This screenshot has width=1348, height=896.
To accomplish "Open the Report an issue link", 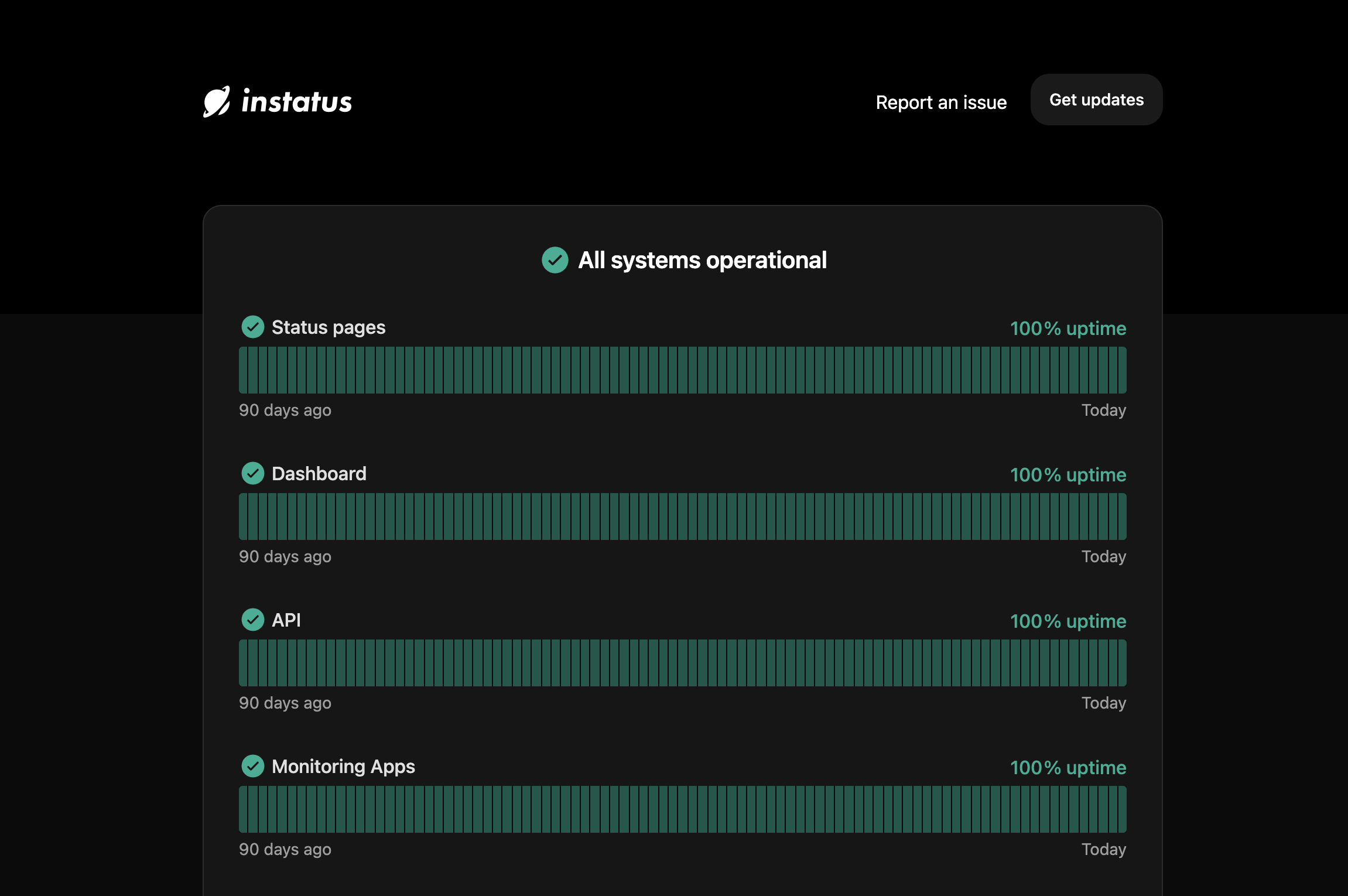I will 941,102.
